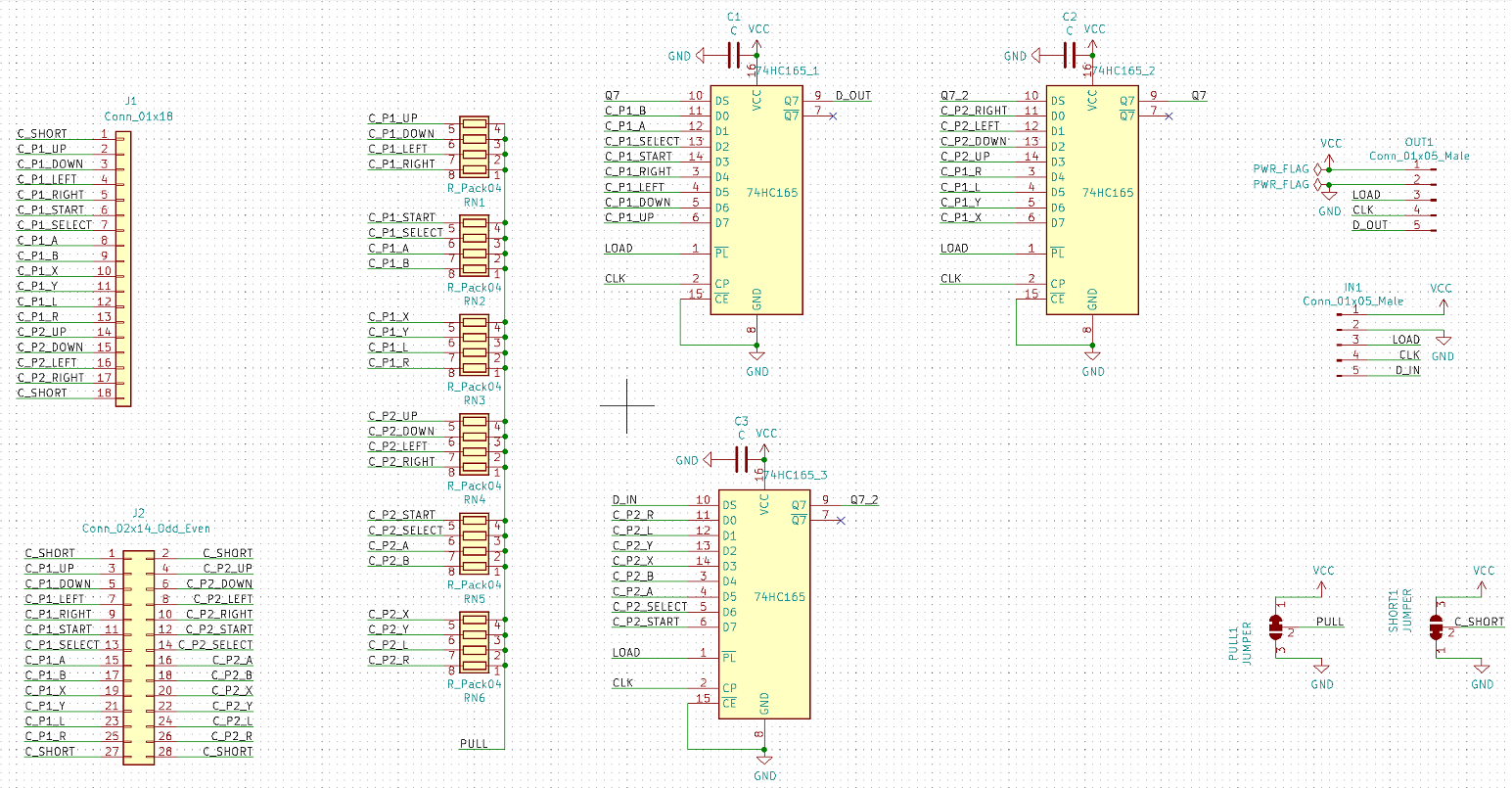The image size is (1512, 788).
Task: Click capacitor C1 symbol
Action: pyautogui.click(x=734, y=56)
